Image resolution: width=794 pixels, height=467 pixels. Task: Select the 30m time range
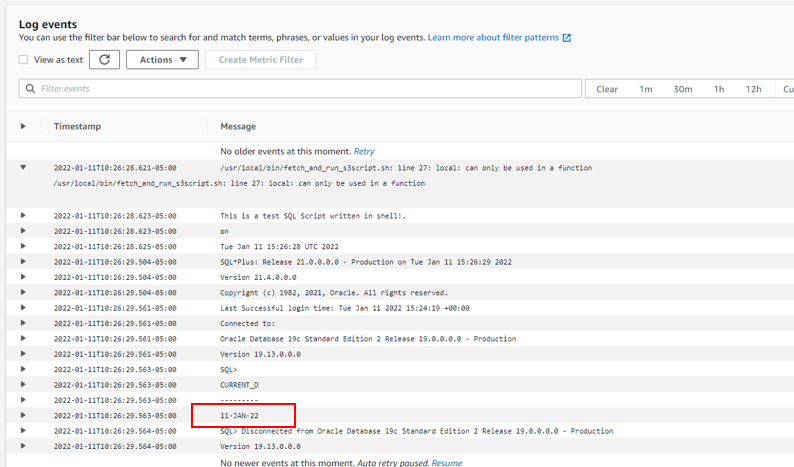click(x=683, y=89)
